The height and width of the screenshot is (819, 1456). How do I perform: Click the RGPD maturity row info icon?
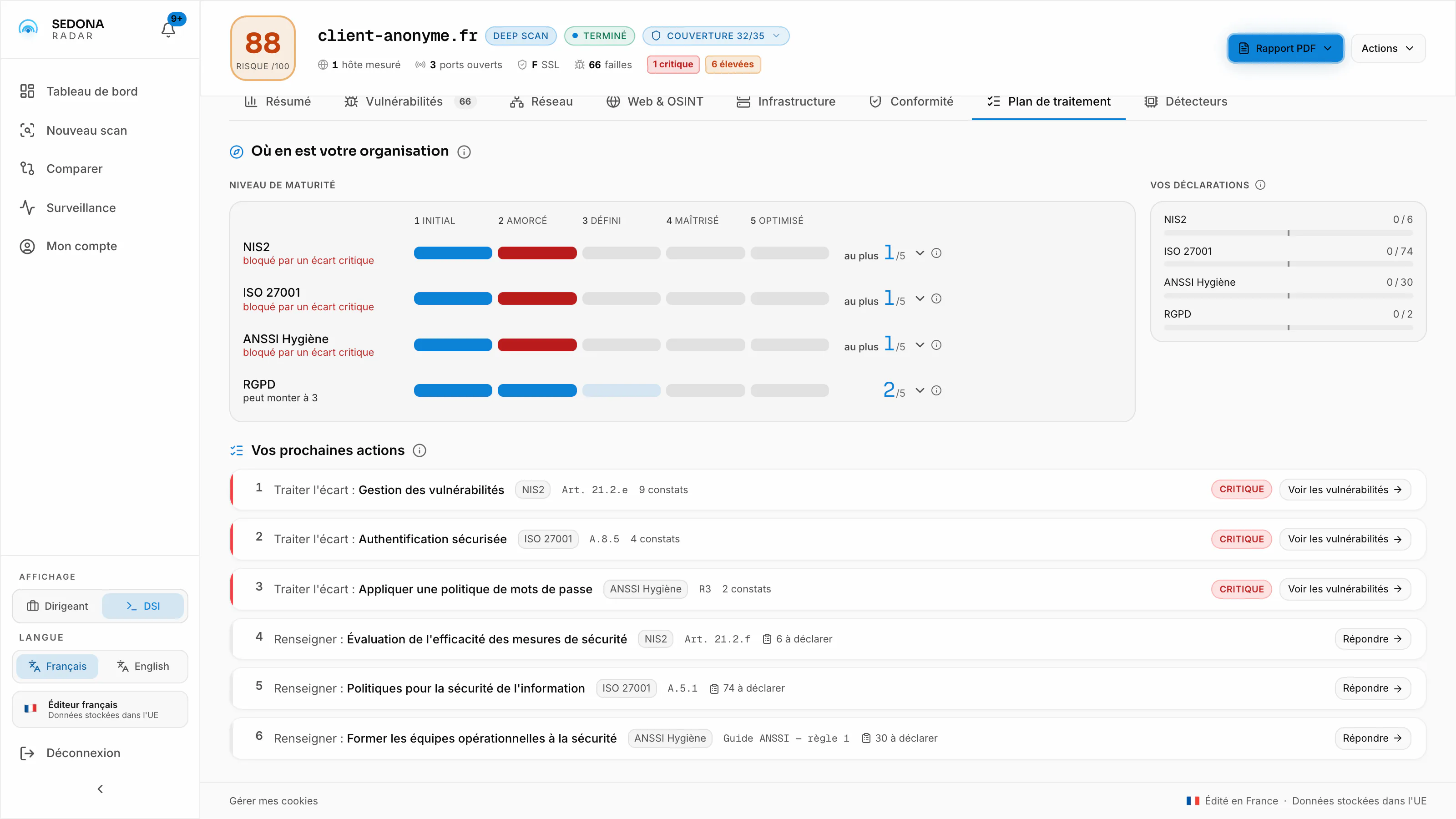point(936,390)
